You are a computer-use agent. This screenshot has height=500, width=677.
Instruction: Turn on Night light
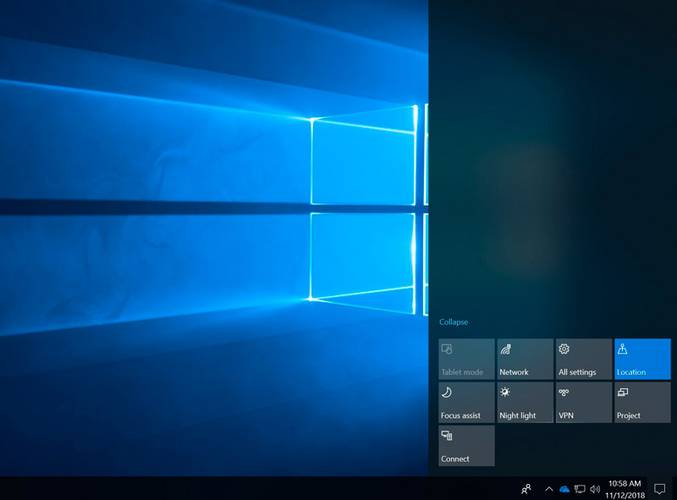[x=525, y=402]
